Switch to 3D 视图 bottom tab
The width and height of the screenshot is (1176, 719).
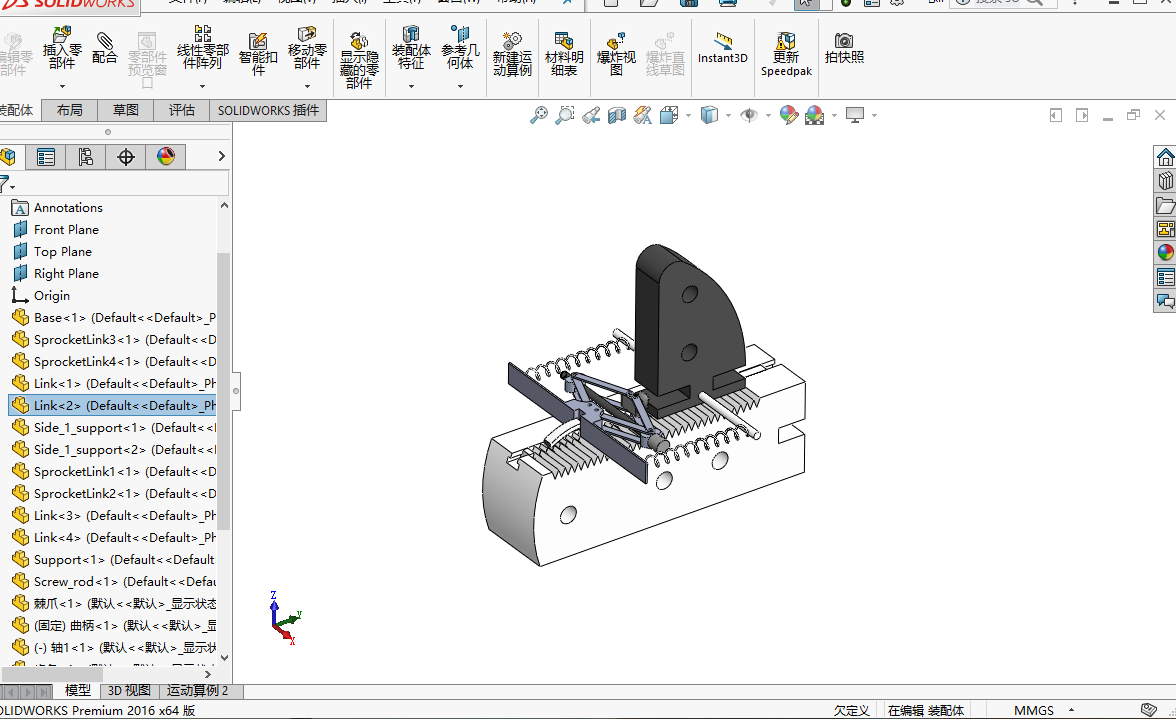coord(129,691)
